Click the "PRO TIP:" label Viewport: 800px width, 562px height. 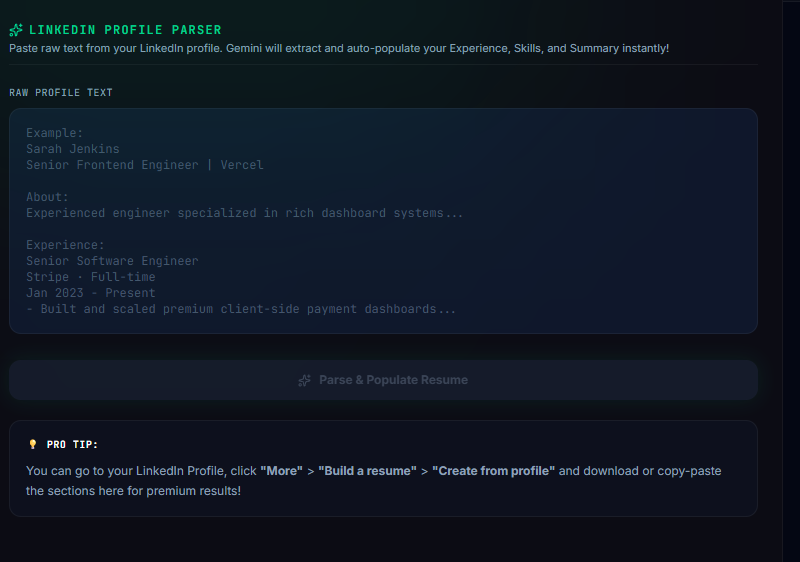tap(72, 445)
